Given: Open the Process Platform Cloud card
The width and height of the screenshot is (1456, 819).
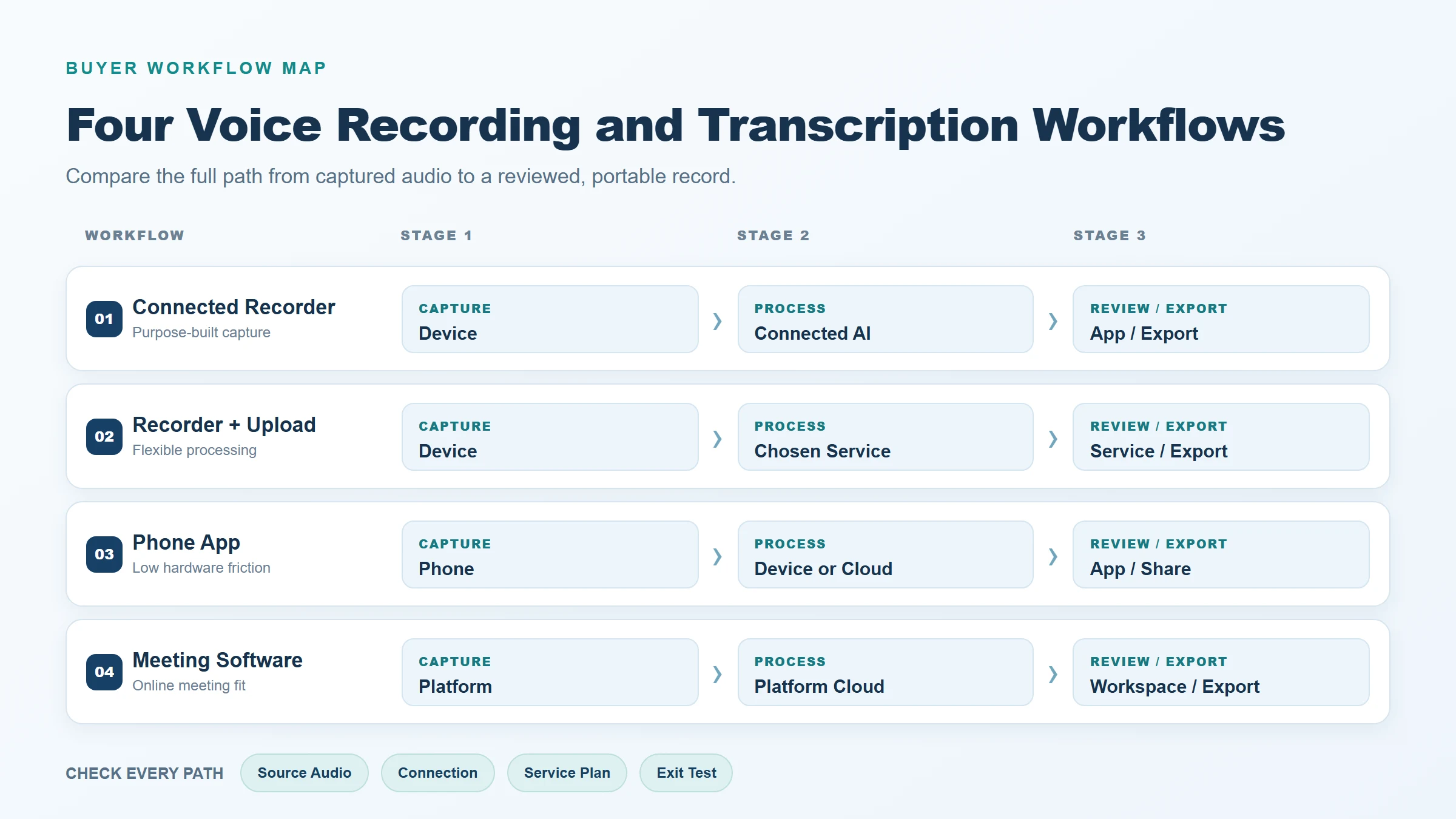Looking at the screenshot, I should click(x=886, y=672).
